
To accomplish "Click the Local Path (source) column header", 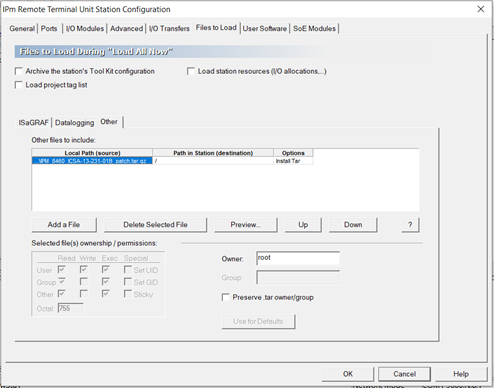I will click(92, 153).
